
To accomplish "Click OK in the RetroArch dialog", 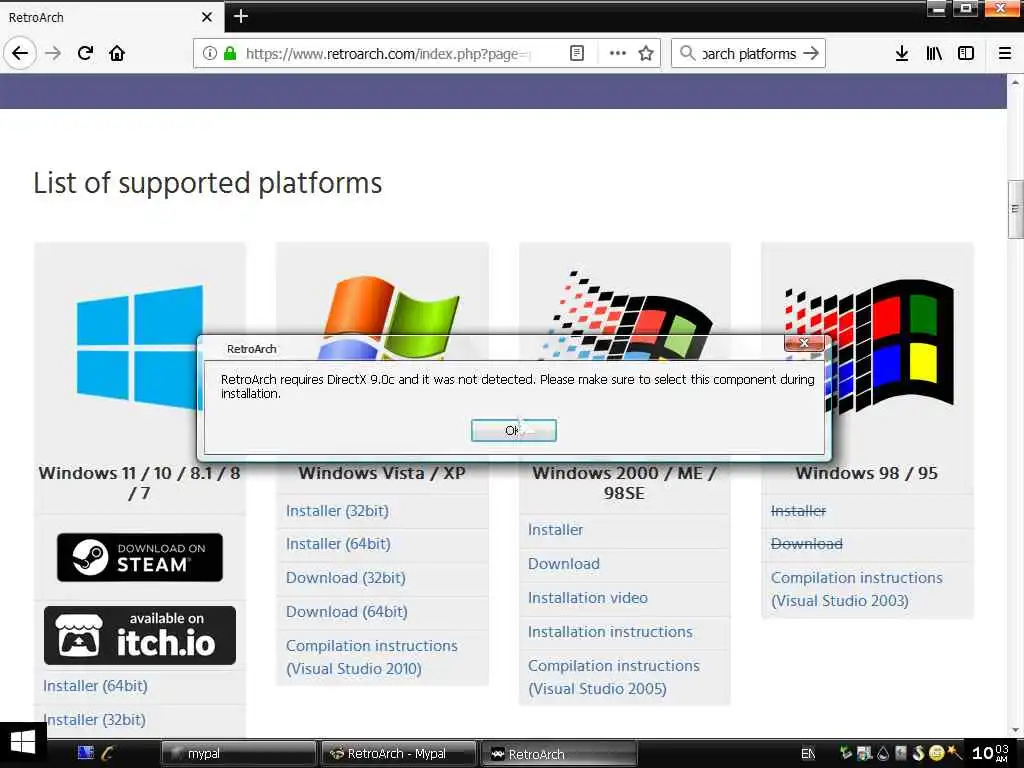I will (513, 430).
